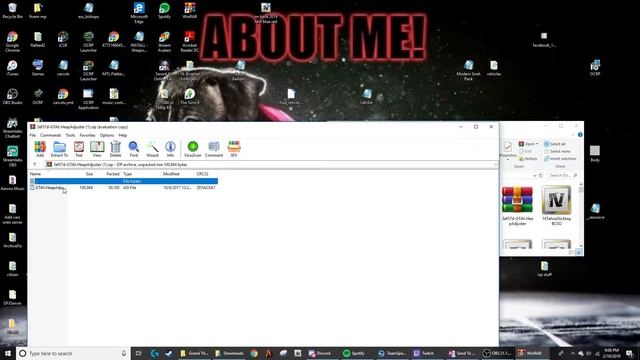Click the Add toolbar icon in WinRAR
This screenshot has width=640, height=360.
click(x=40, y=149)
